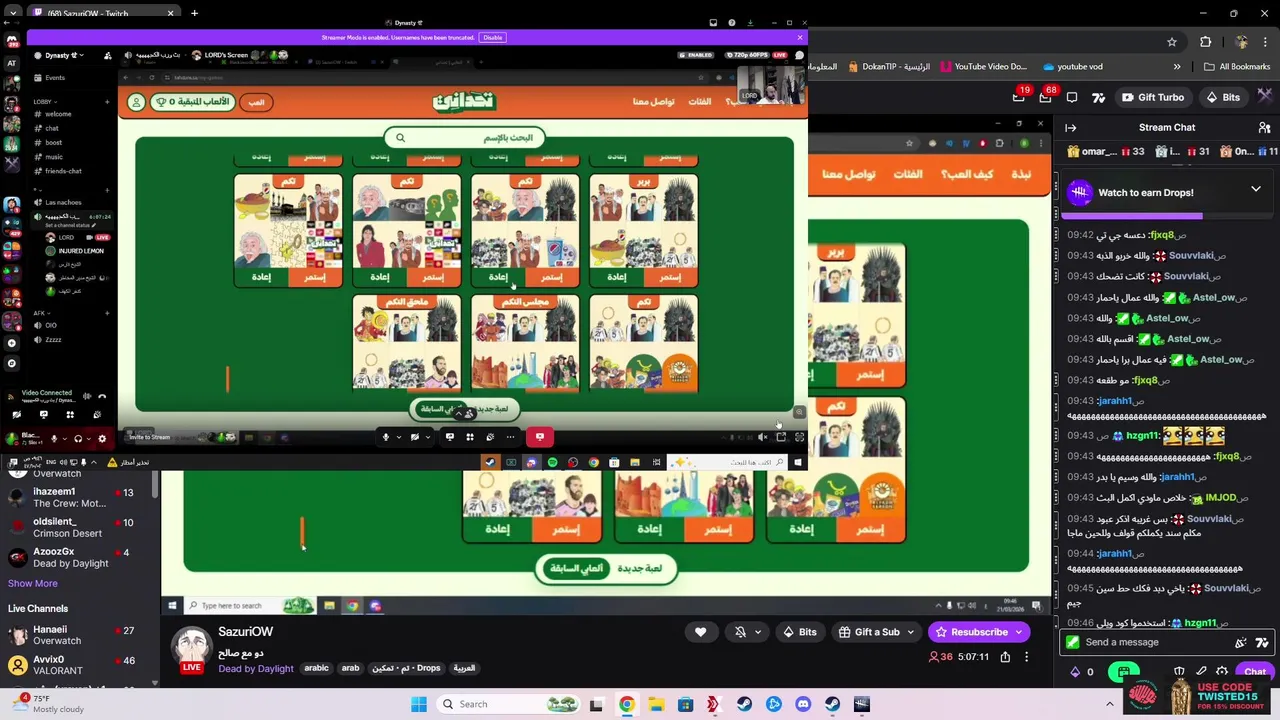
Task: Click the Drops stream tag
Action: (x=407, y=668)
